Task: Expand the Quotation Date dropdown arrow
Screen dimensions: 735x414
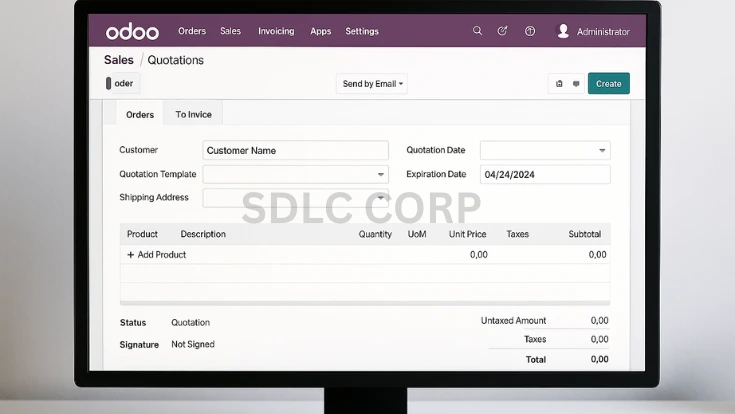Action: (x=602, y=151)
